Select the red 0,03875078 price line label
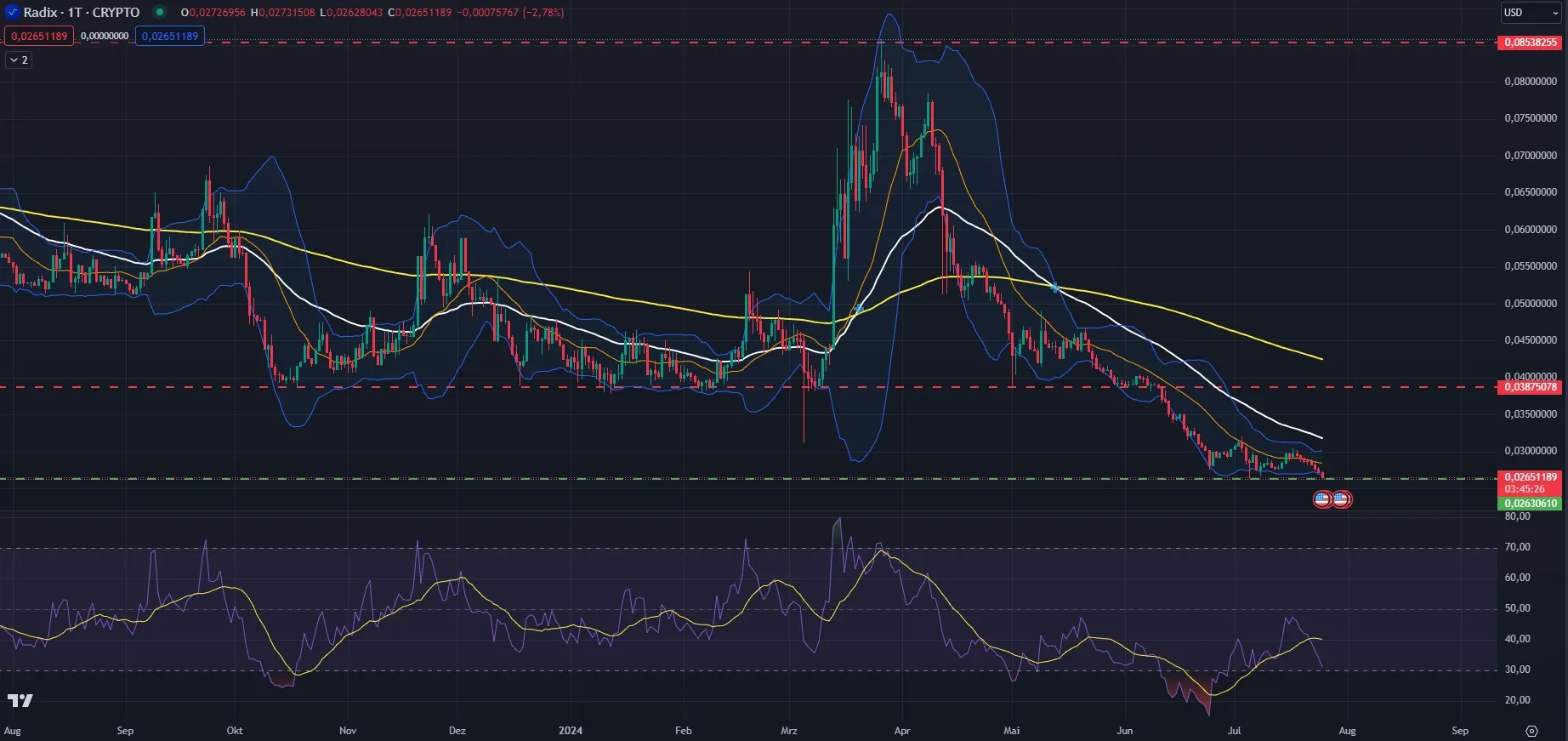 [x=1531, y=387]
